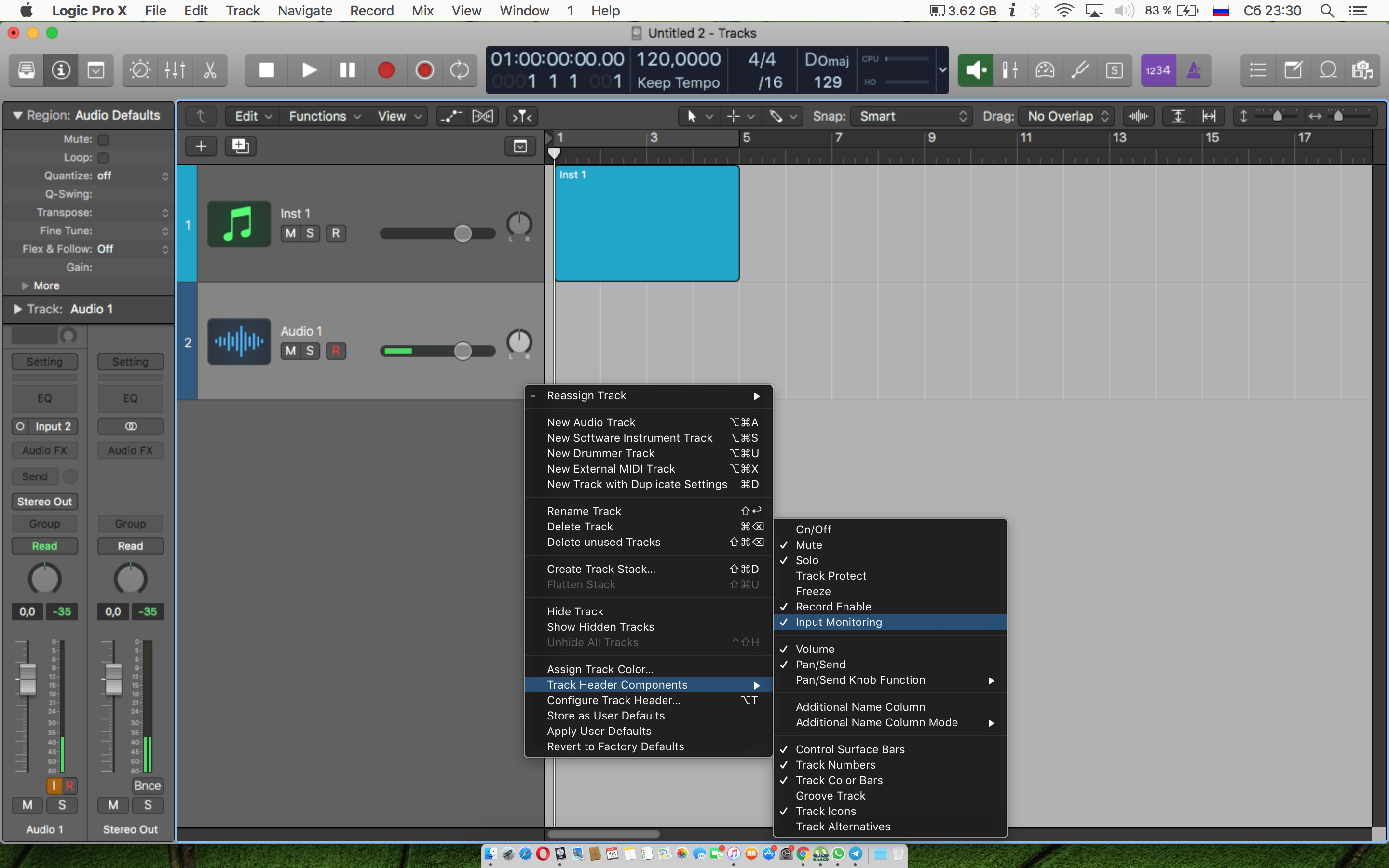Click the Record button
1389x868 pixels.
click(x=386, y=70)
